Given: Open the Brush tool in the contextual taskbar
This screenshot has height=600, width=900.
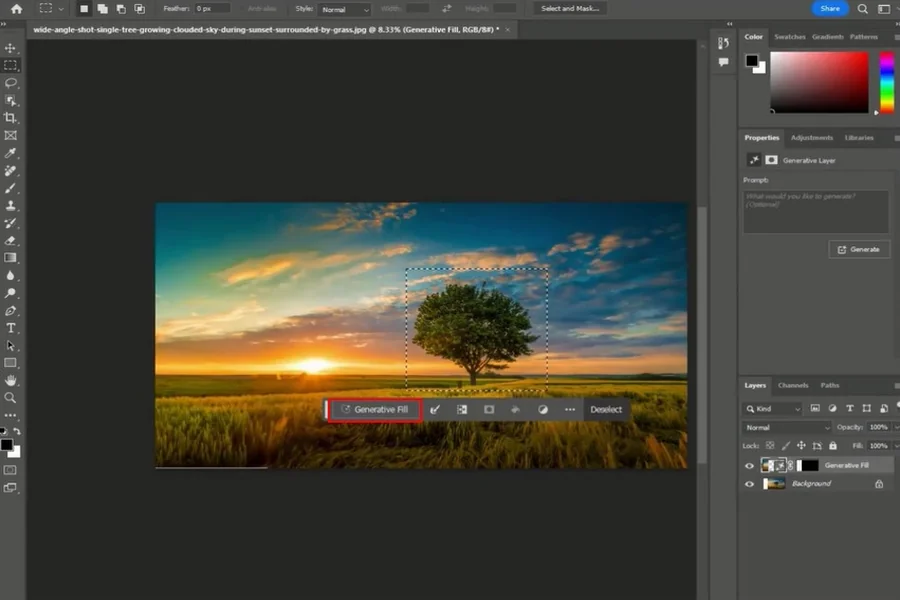Looking at the screenshot, I should 436,409.
